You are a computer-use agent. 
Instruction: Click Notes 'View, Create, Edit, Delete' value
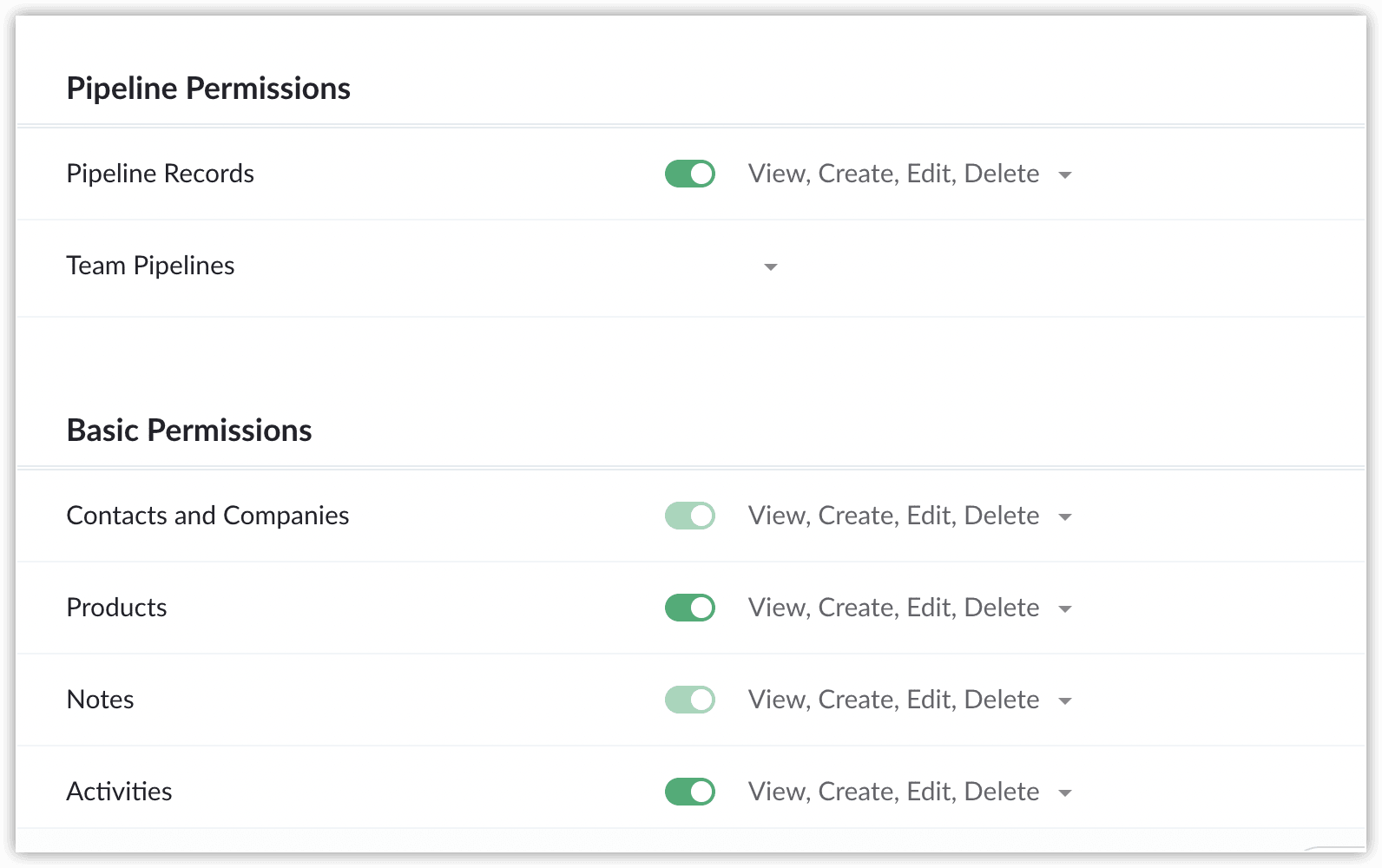(893, 700)
